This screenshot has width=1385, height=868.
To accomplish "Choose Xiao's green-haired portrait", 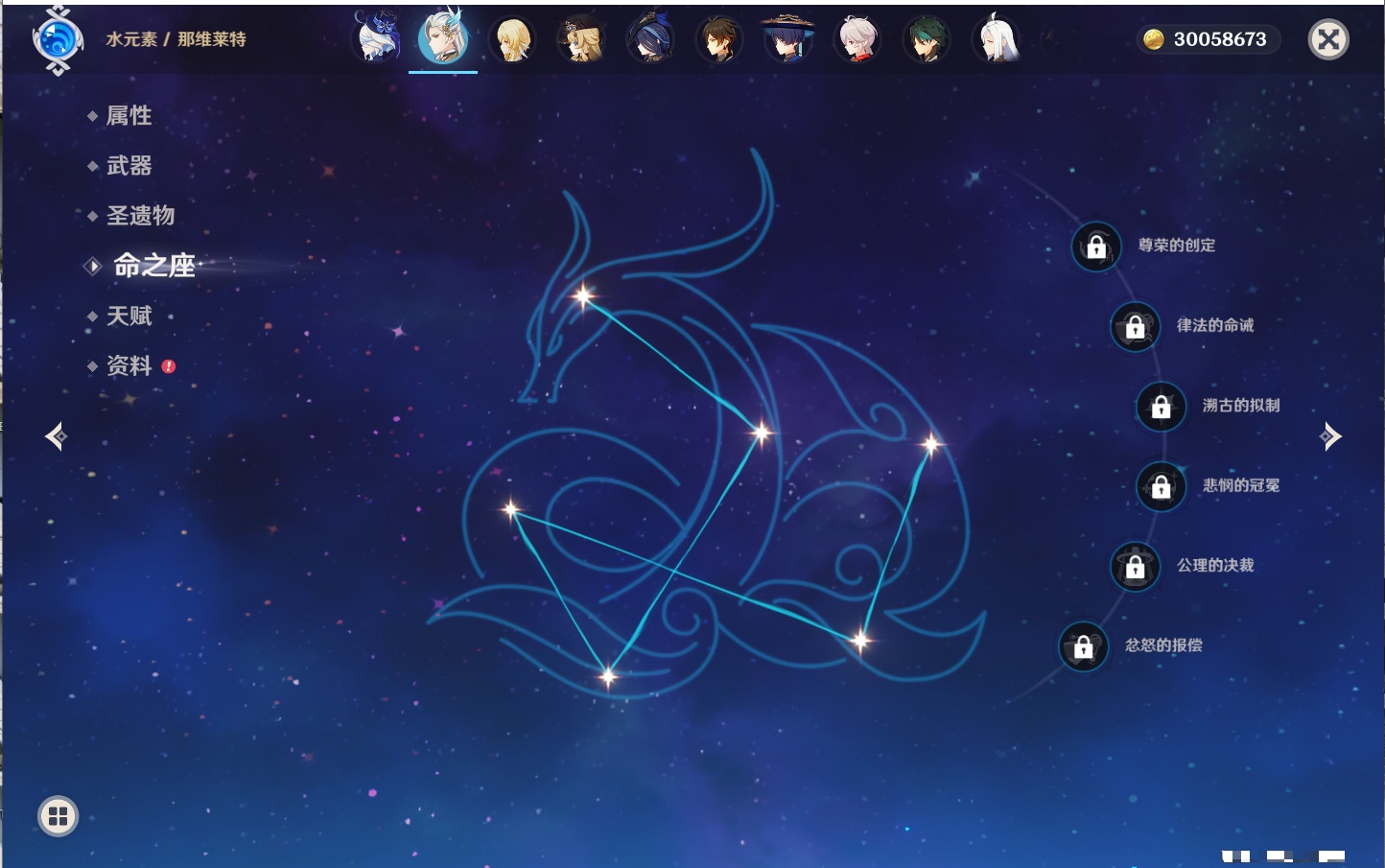I will coord(927,40).
